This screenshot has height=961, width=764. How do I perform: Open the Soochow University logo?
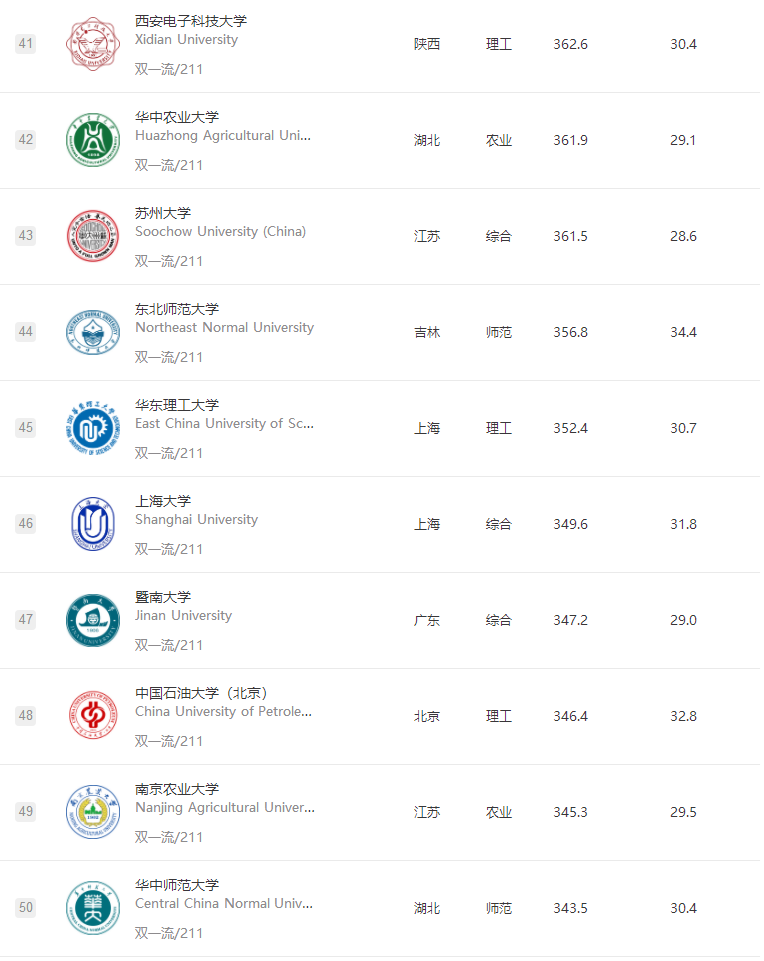pyautogui.click(x=92, y=236)
